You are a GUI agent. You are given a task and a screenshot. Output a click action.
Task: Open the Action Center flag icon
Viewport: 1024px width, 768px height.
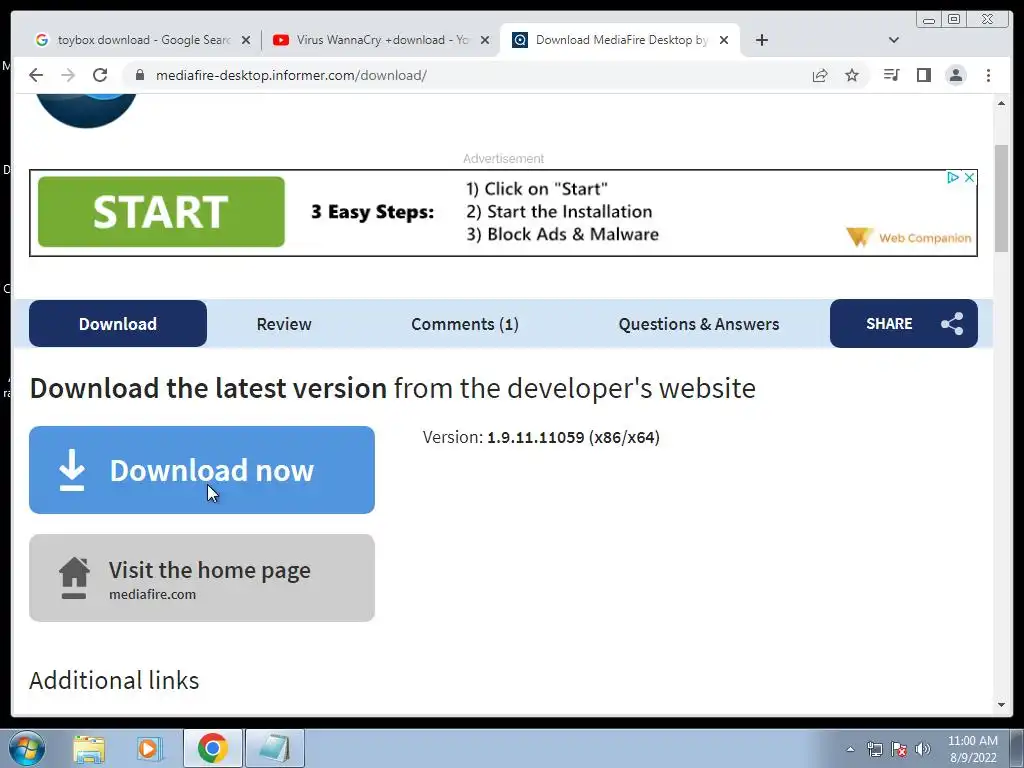pos(899,749)
